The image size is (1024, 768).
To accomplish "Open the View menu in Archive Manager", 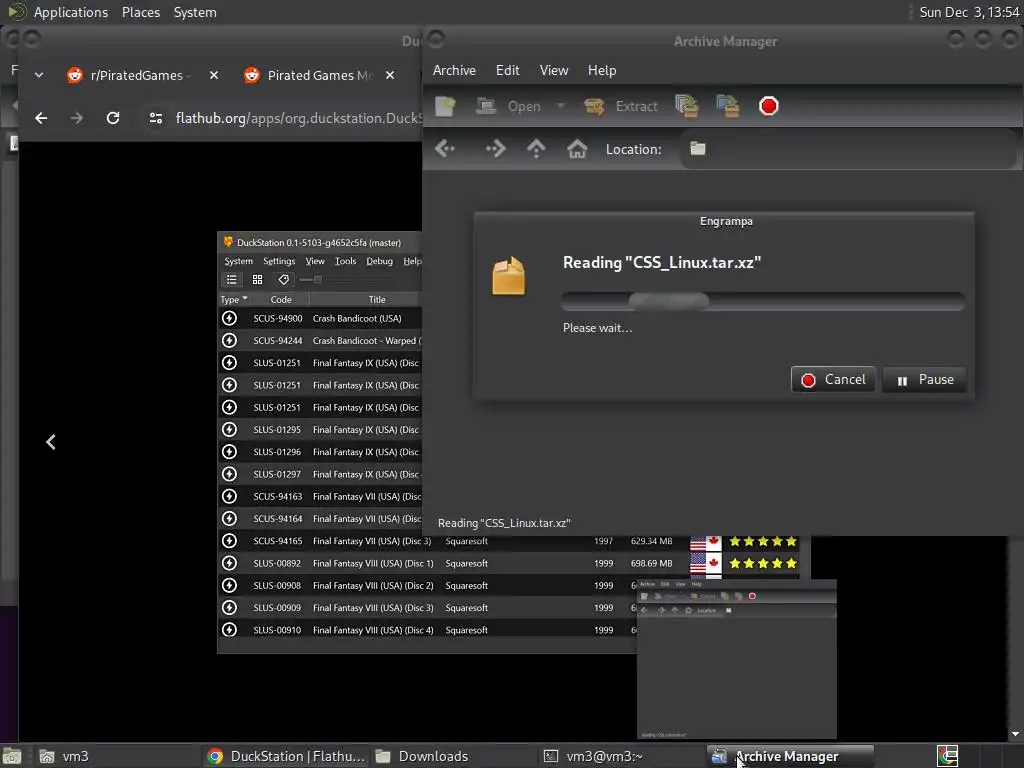I will (554, 70).
